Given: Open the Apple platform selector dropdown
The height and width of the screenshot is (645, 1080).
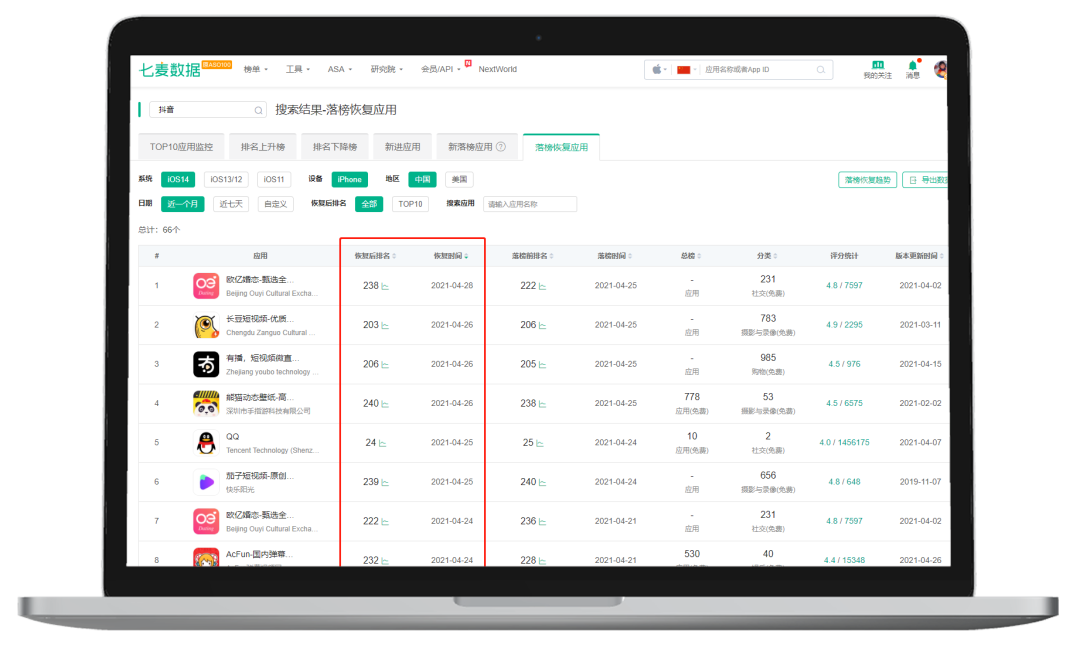Looking at the screenshot, I should click(x=659, y=70).
